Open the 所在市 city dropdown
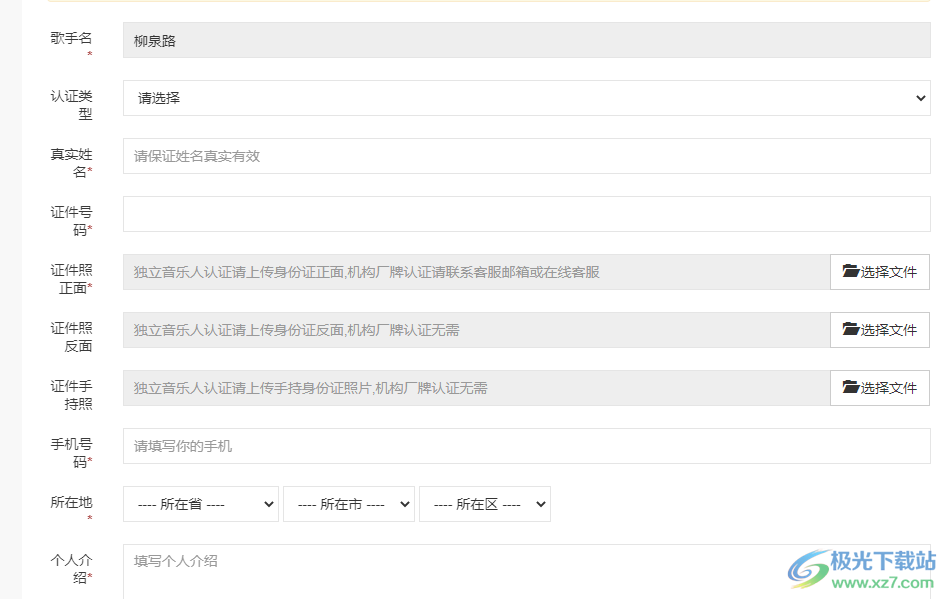Screen dimensions: 947x599 click(348, 504)
